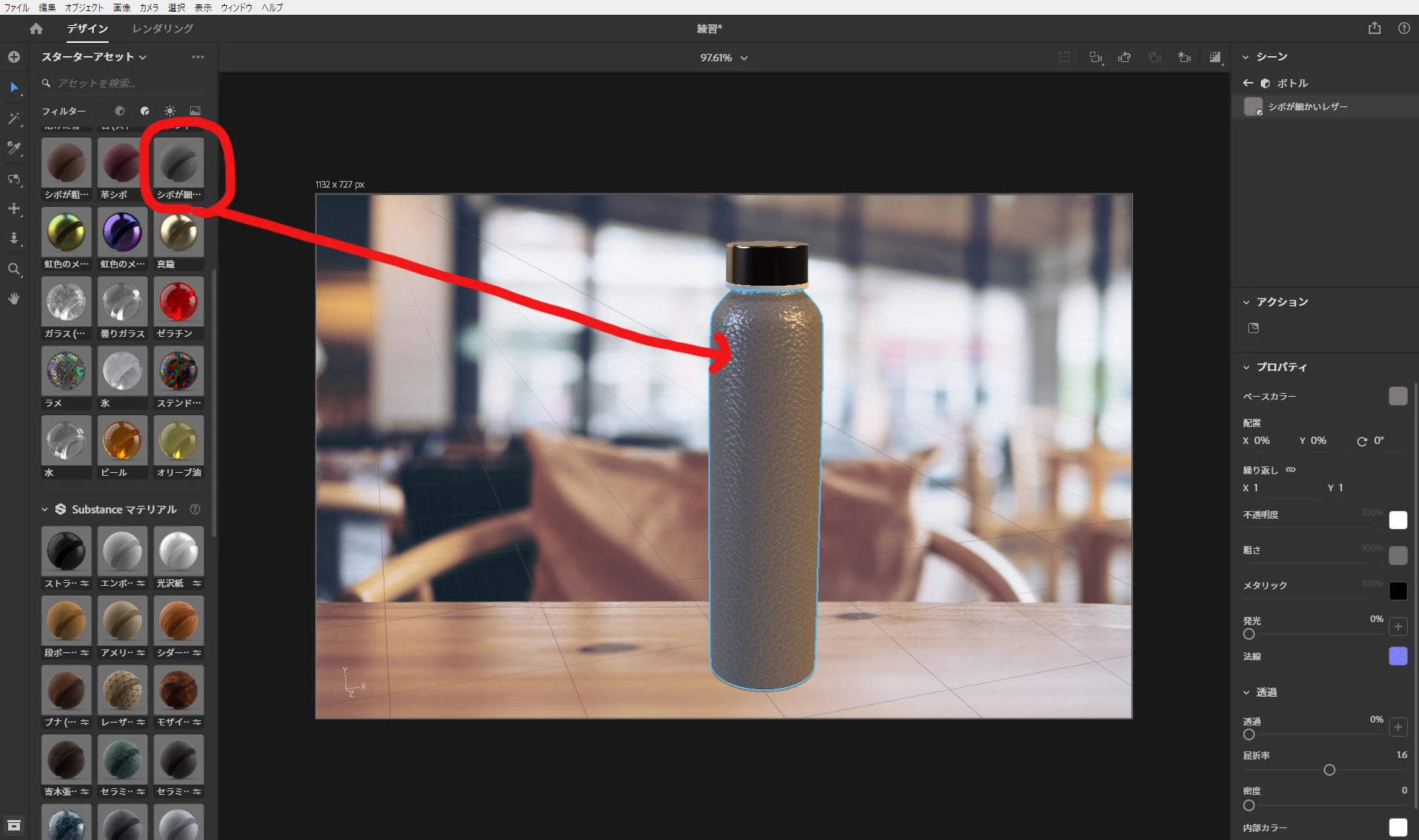The image size is (1419, 840).
Task: Toggle the images filter icon
Action: click(195, 111)
